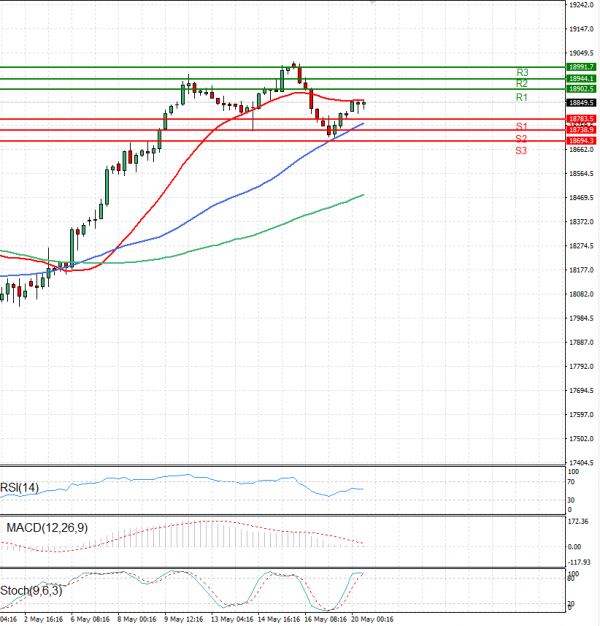Click the S2 support label
Screen dimensions: 600x626
521,139
